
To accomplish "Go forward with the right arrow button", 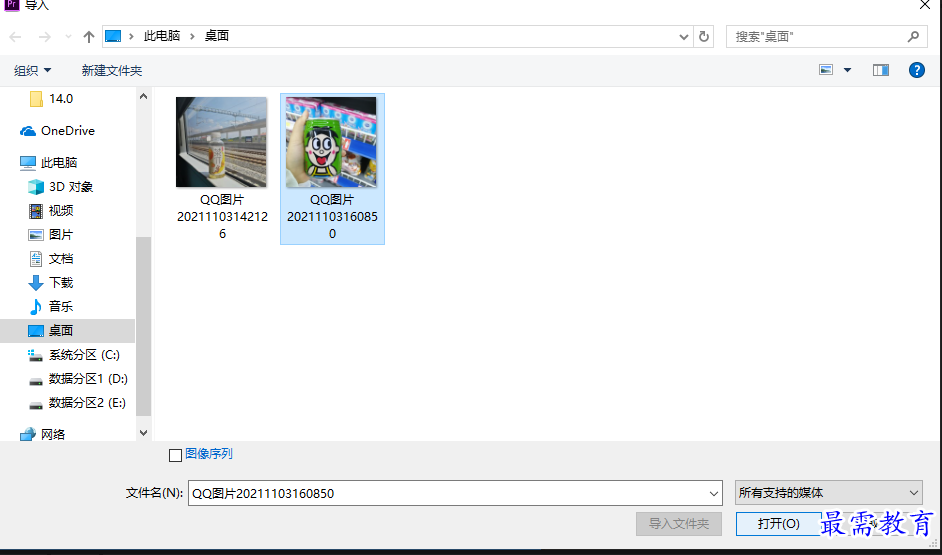I will point(44,37).
